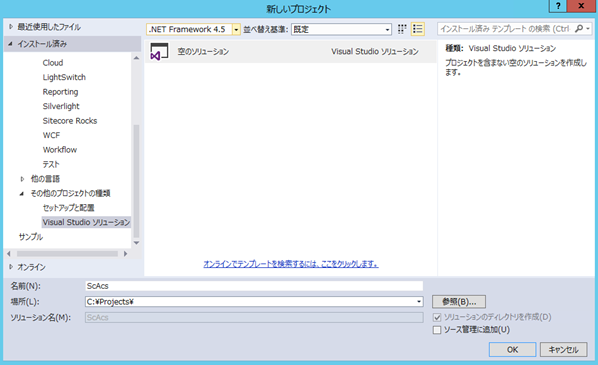Expand 最近使用したファイル section
The height and width of the screenshot is (365, 598).
tap(11, 27)
